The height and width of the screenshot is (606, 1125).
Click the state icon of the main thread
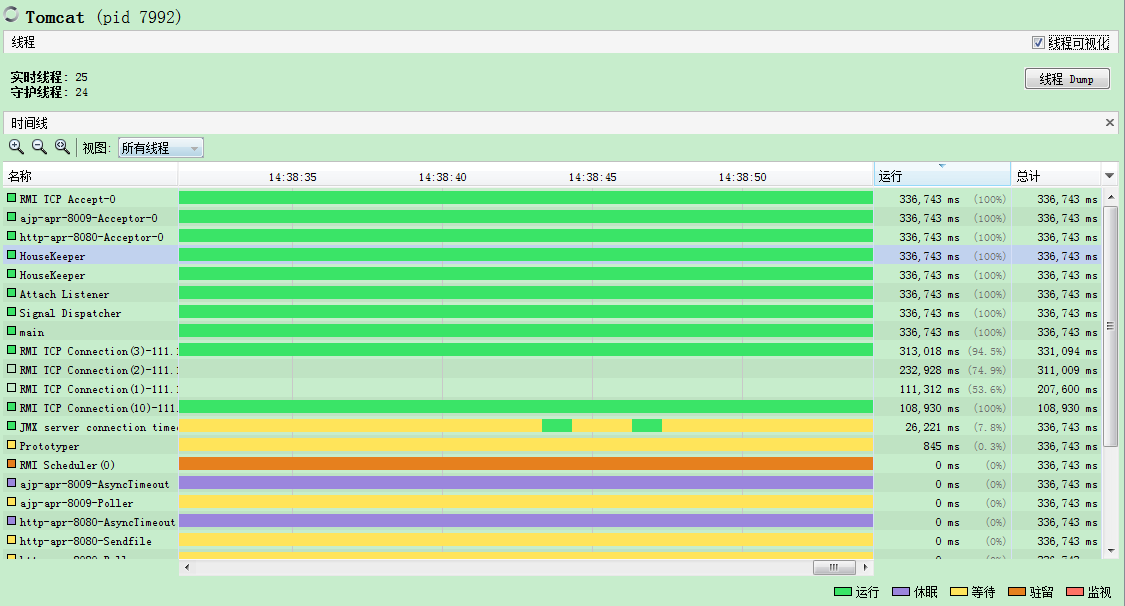[11, 331]
